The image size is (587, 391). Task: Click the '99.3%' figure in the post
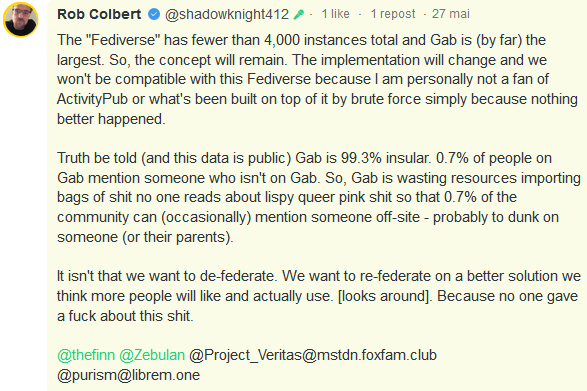(x=361, y=158)
